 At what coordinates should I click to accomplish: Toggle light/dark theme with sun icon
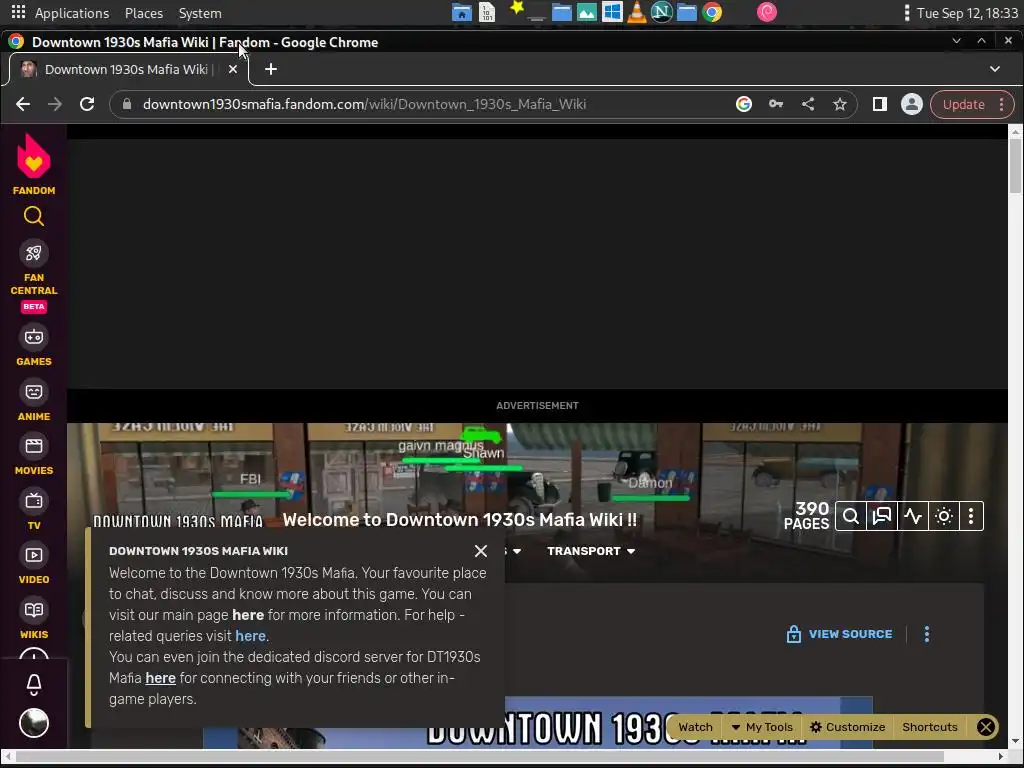pyautogui.click(x=944, y=517)
